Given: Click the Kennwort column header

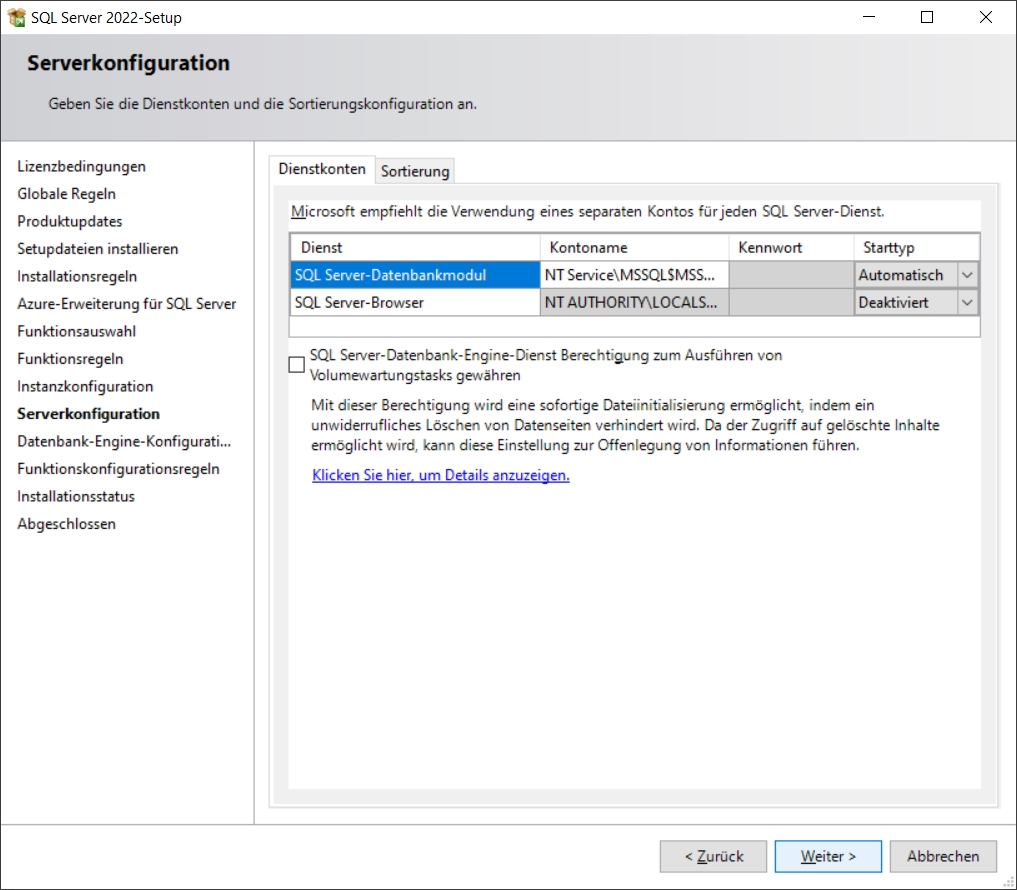Looking at the screenshot, I should tap(791, 248).
